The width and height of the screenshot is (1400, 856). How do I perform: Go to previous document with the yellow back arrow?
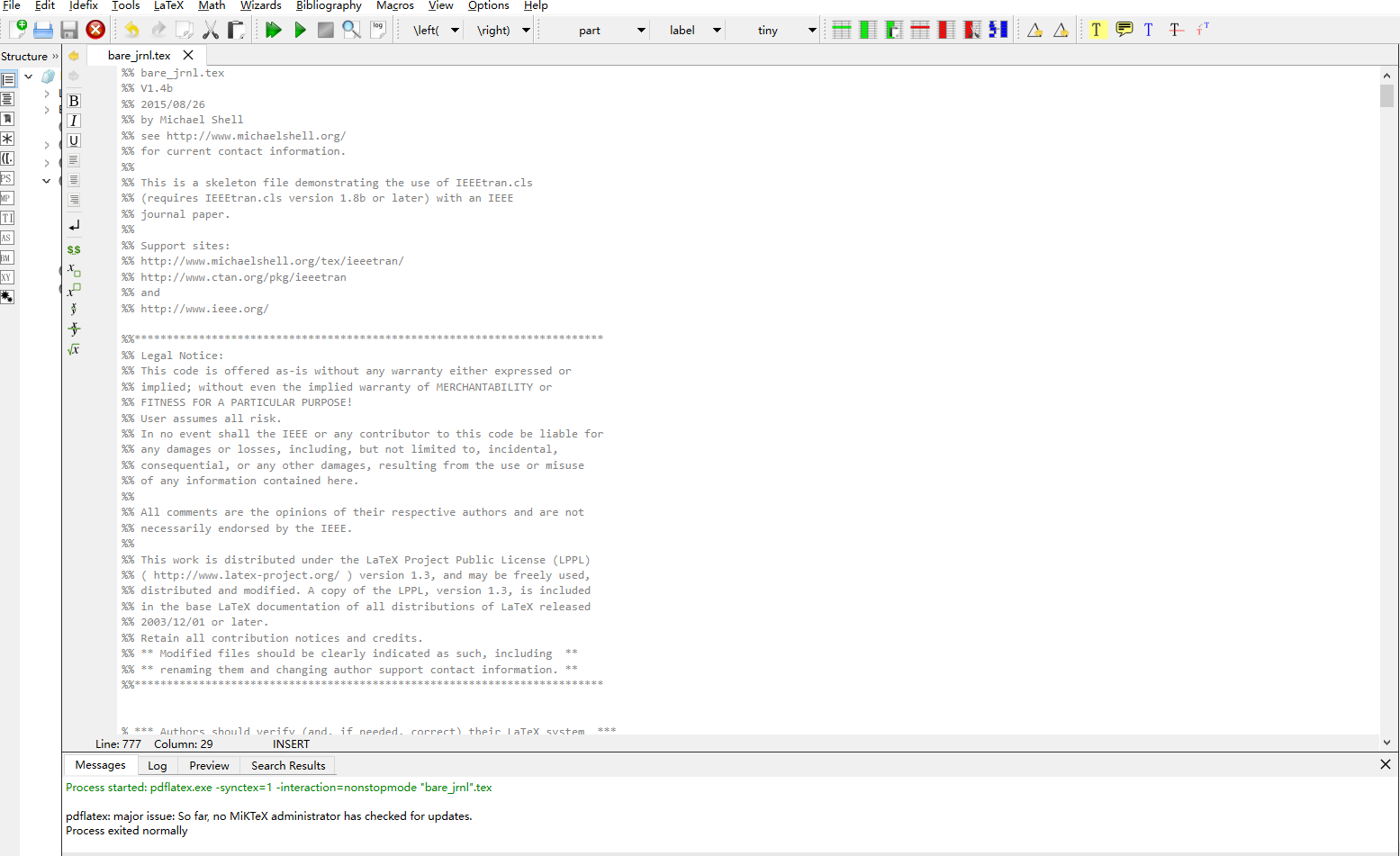(x=74, y=56)
